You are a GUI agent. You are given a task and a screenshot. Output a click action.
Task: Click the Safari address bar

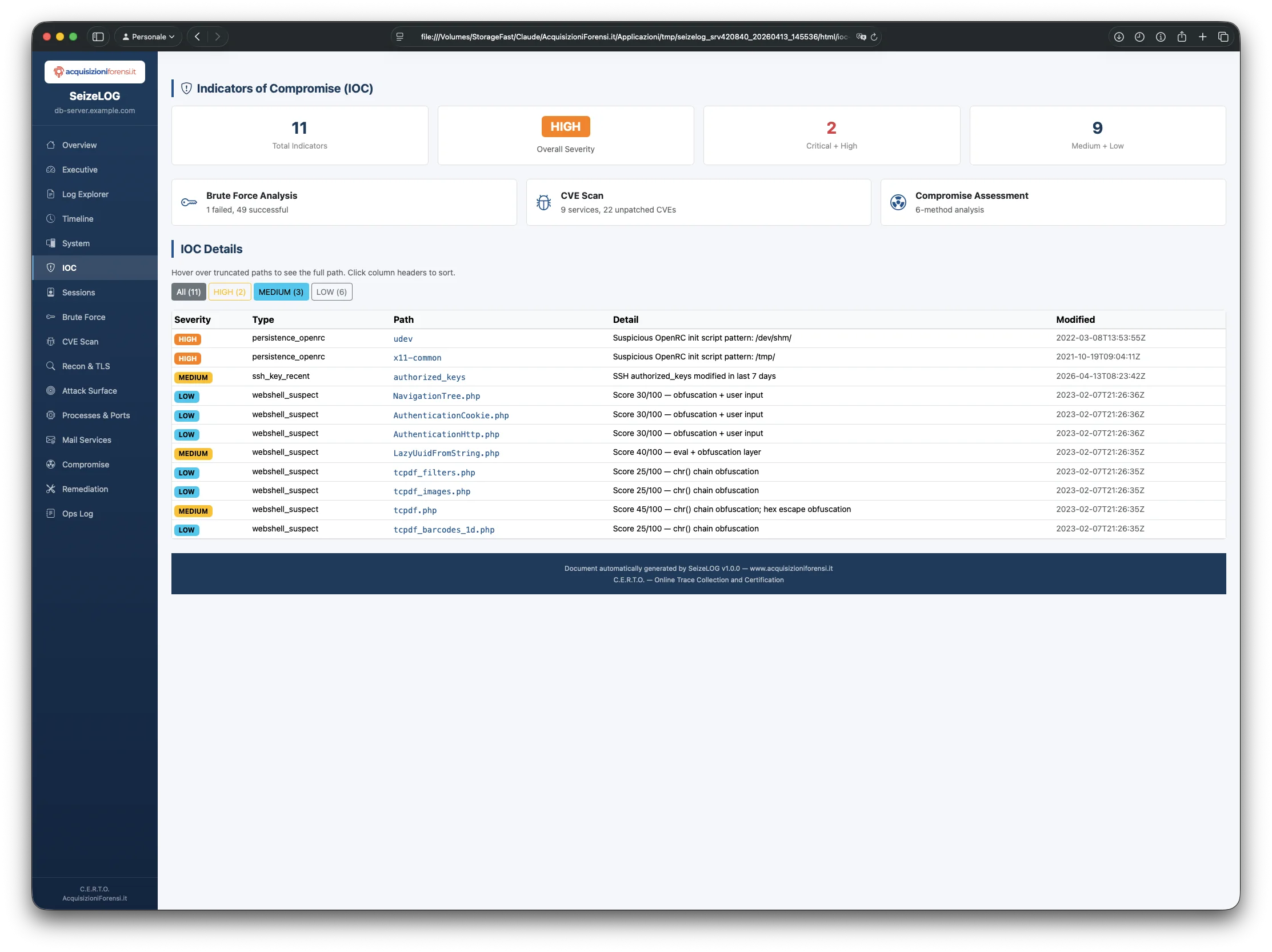tap(633, 37)
